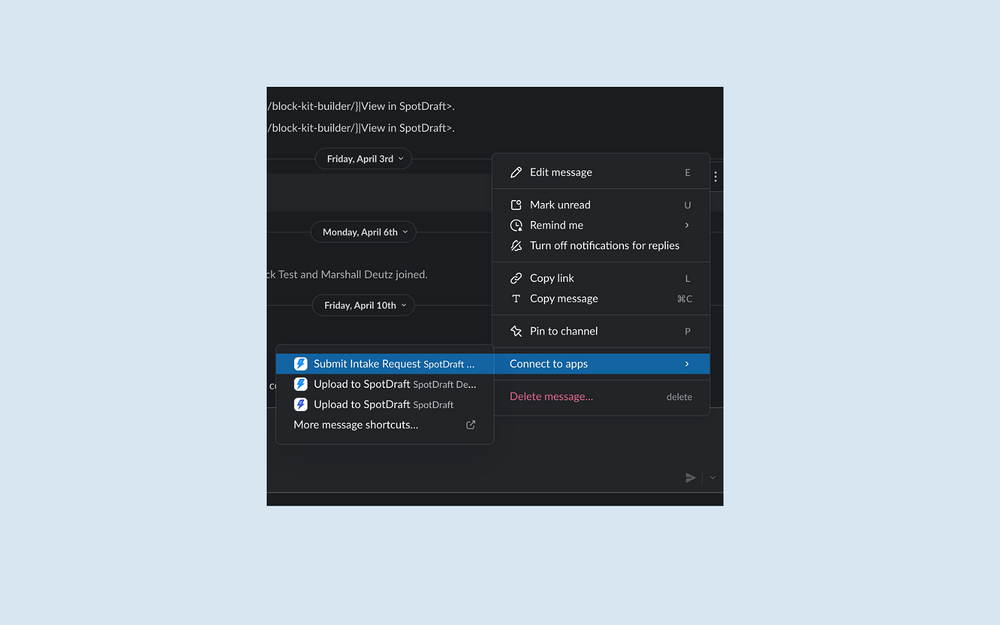Select Upload to SpotDraft (SpotDraft De...) shortcut
The width and height of the screenshot is (1000, 625).
point(385,384)
